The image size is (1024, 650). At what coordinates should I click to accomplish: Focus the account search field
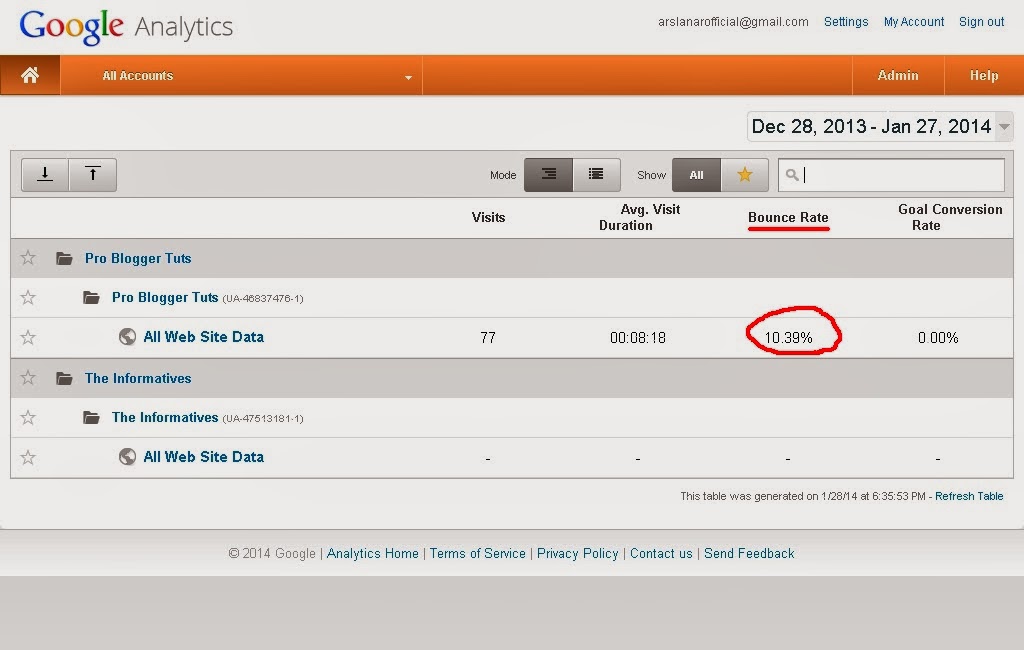[891, 174]
